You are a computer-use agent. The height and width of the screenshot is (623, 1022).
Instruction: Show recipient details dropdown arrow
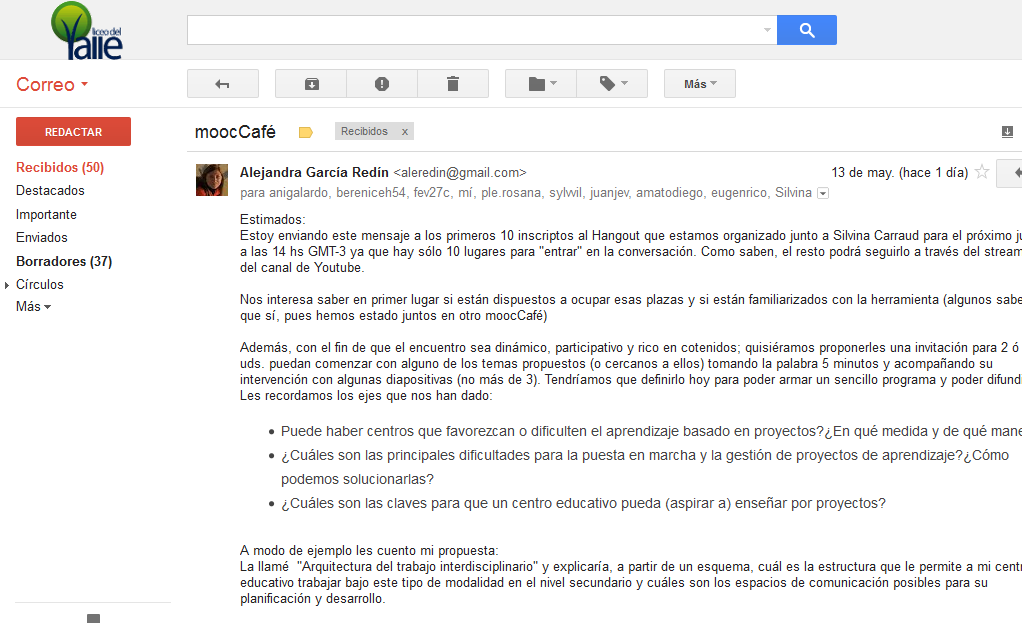click(823, 193)
